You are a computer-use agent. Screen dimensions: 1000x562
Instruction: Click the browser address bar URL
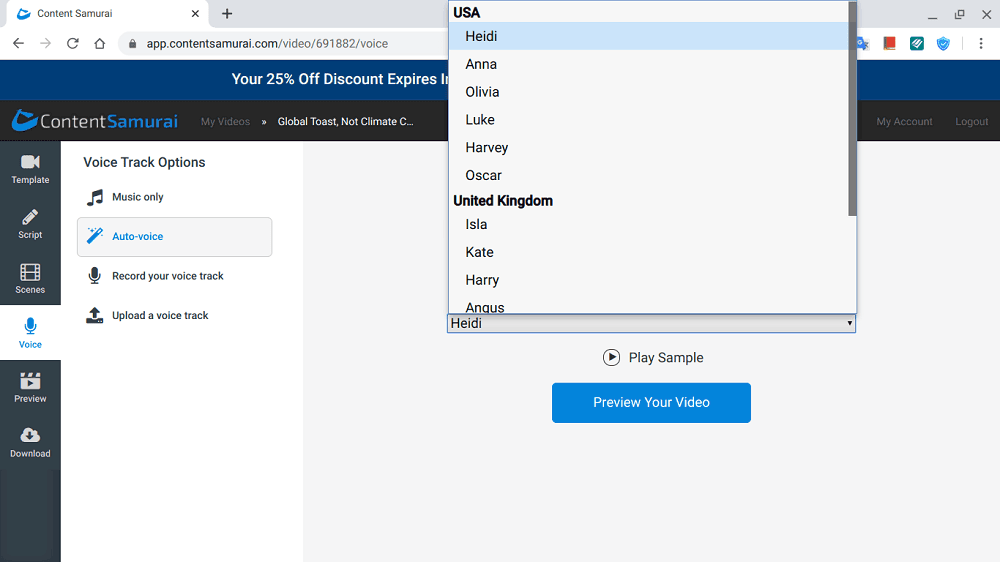click(267, 44)
